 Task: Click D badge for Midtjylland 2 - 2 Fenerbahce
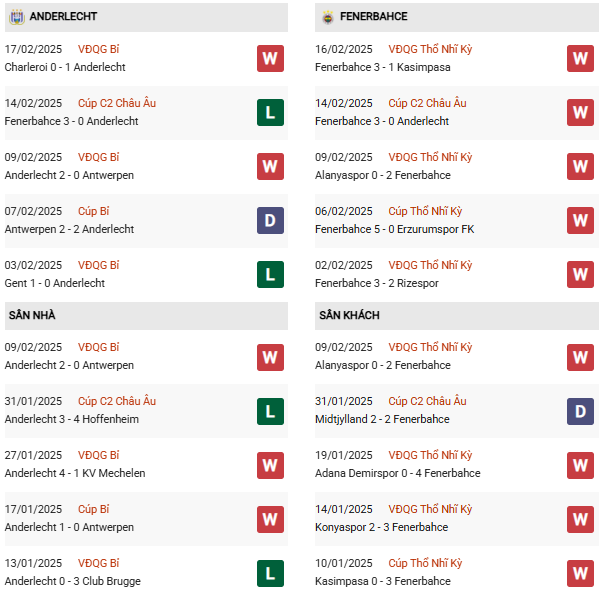click(580, 410)
